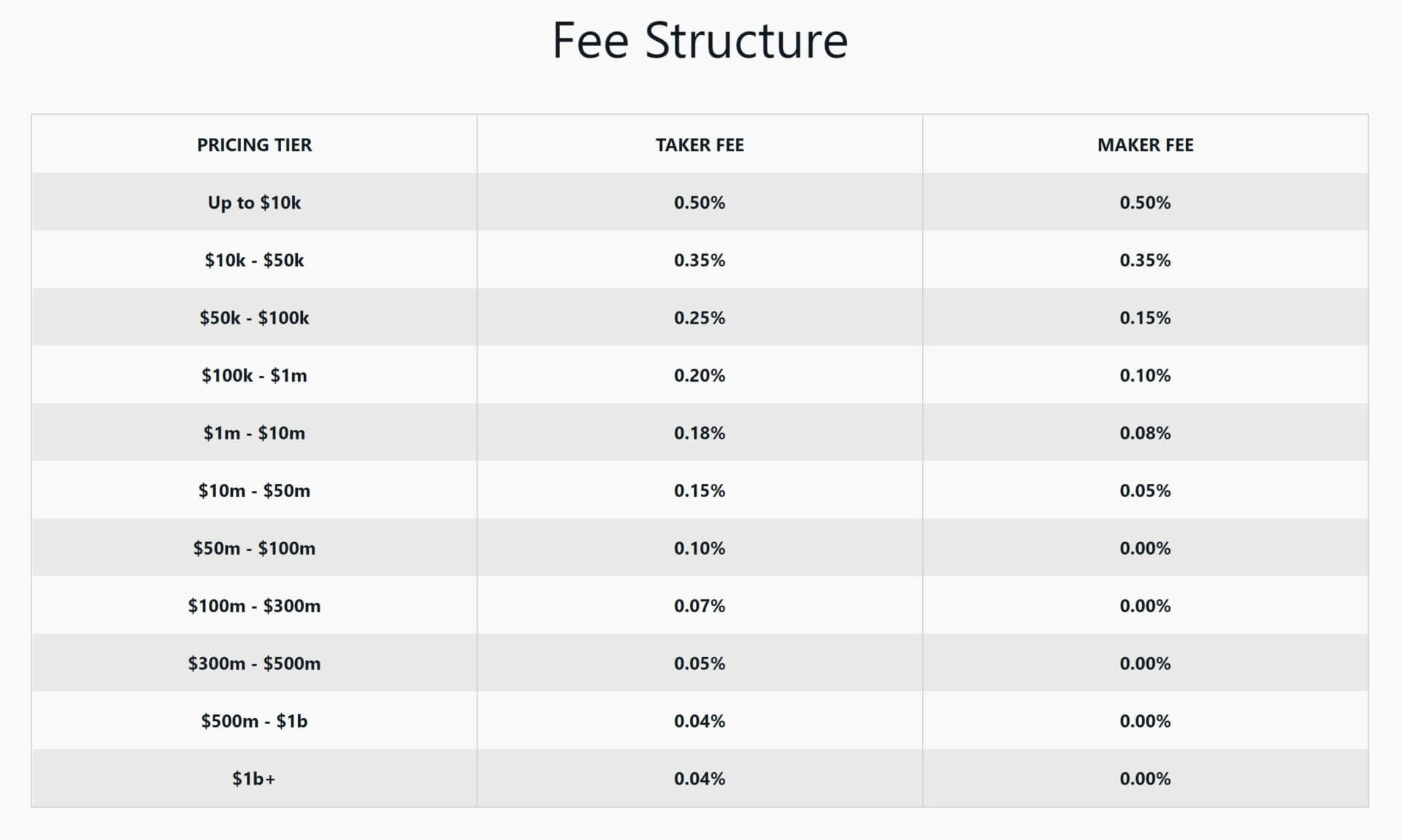Click the '$1b+' tier cell

tap(254, 779)
